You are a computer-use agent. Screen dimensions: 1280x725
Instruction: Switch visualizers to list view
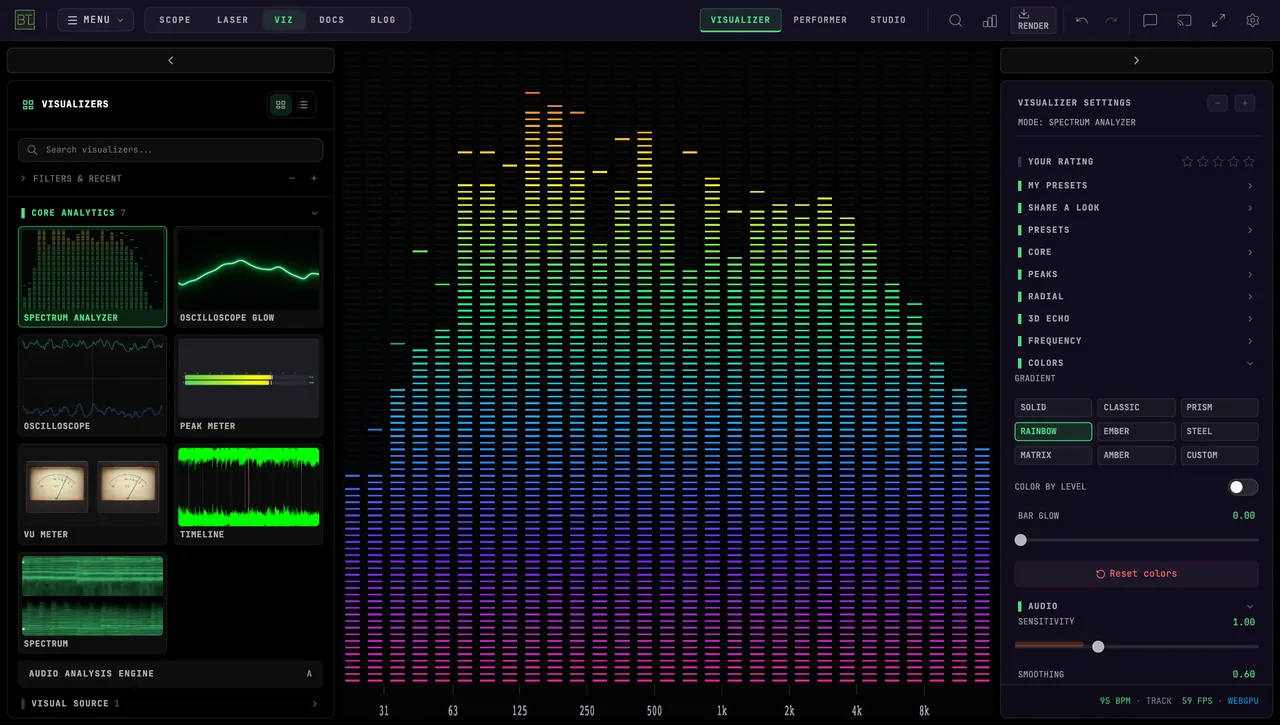pos(303,104)
